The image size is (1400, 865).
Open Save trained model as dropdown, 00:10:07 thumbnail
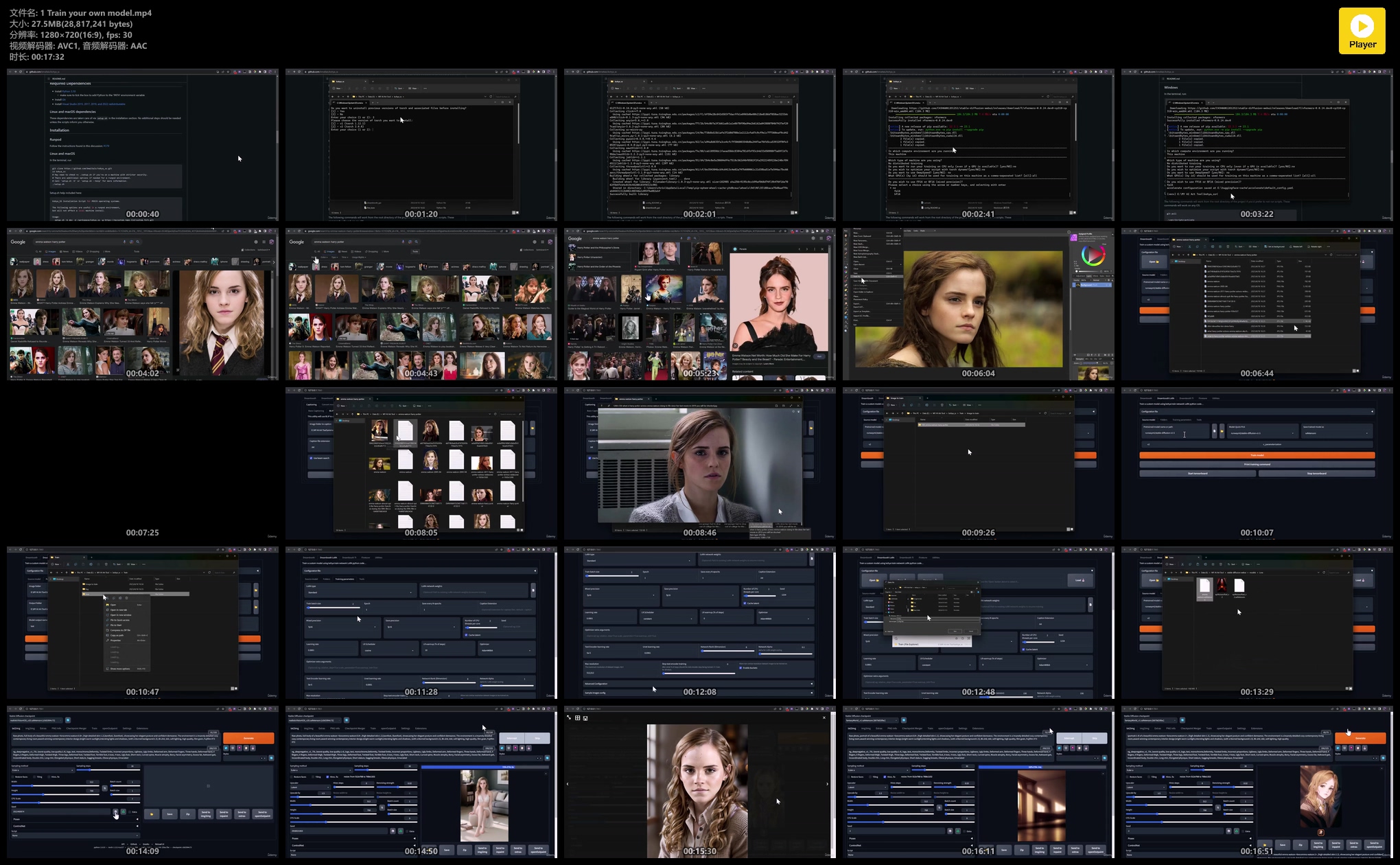pyautogui.click(x=1337, y=433)
